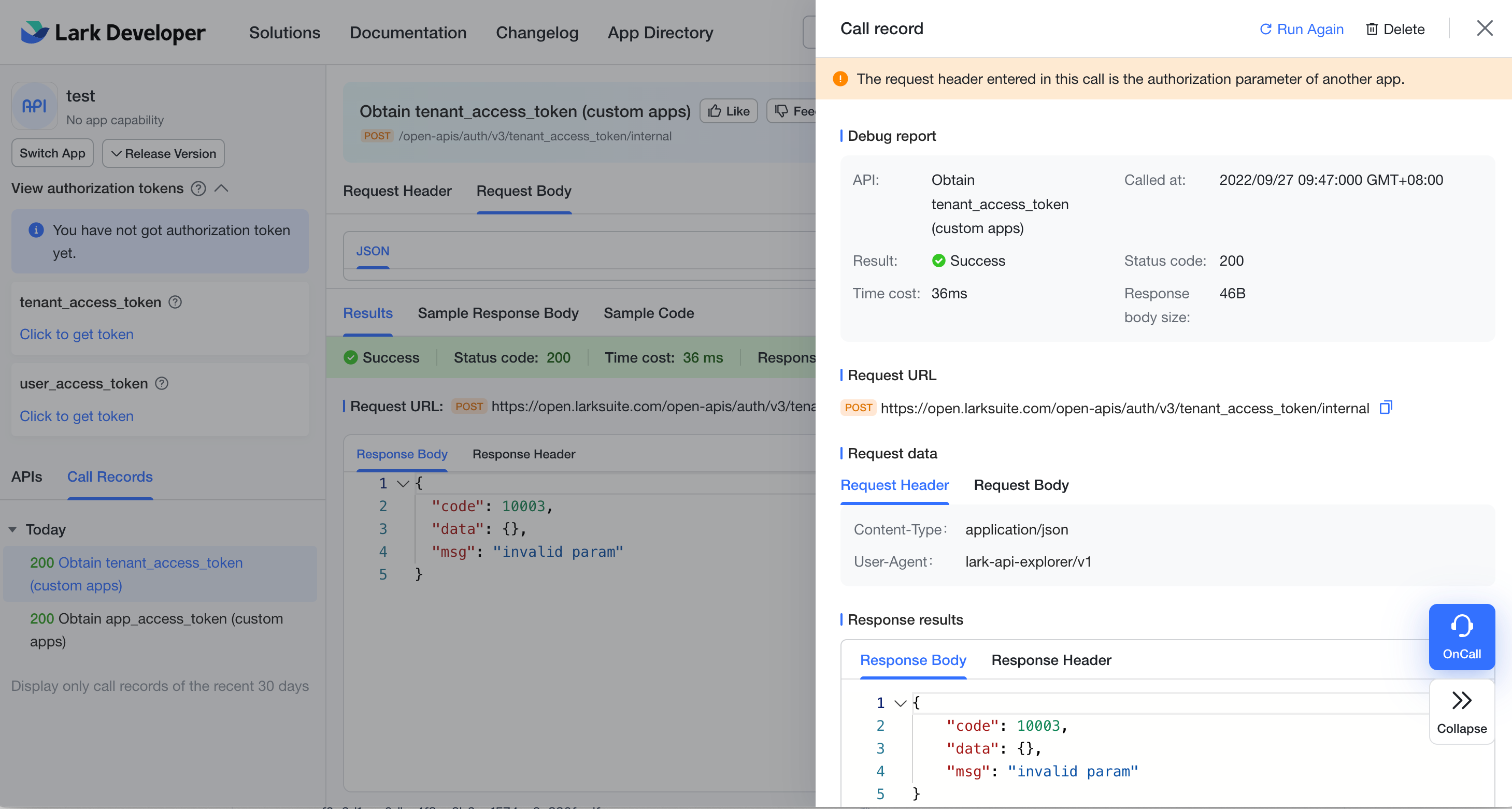Viewport: 1512px width, 809px height.
Task: Click the Collapse double-arrow icon
Action: click(x=1462, y=700)
